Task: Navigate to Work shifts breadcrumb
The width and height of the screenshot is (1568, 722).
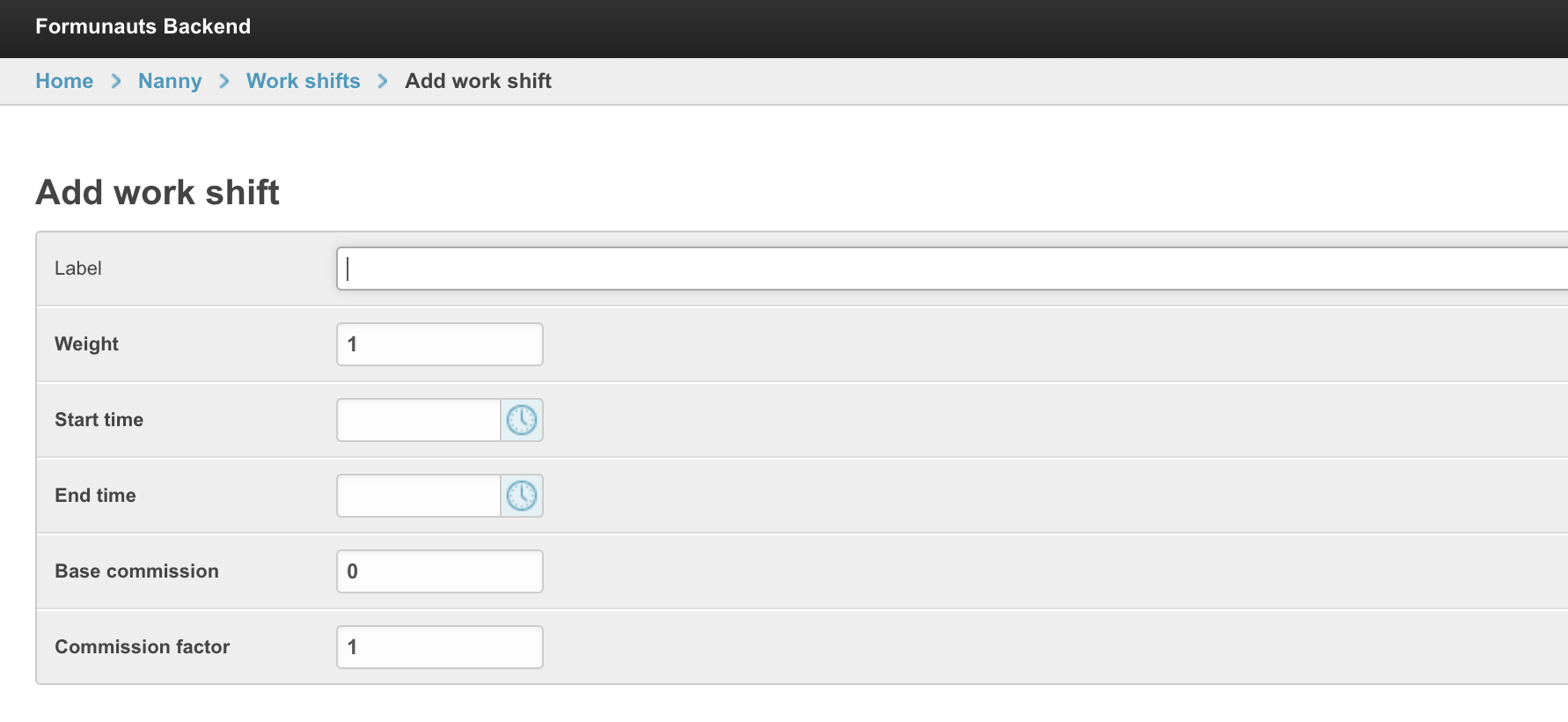Action: (x=304, y=81)
